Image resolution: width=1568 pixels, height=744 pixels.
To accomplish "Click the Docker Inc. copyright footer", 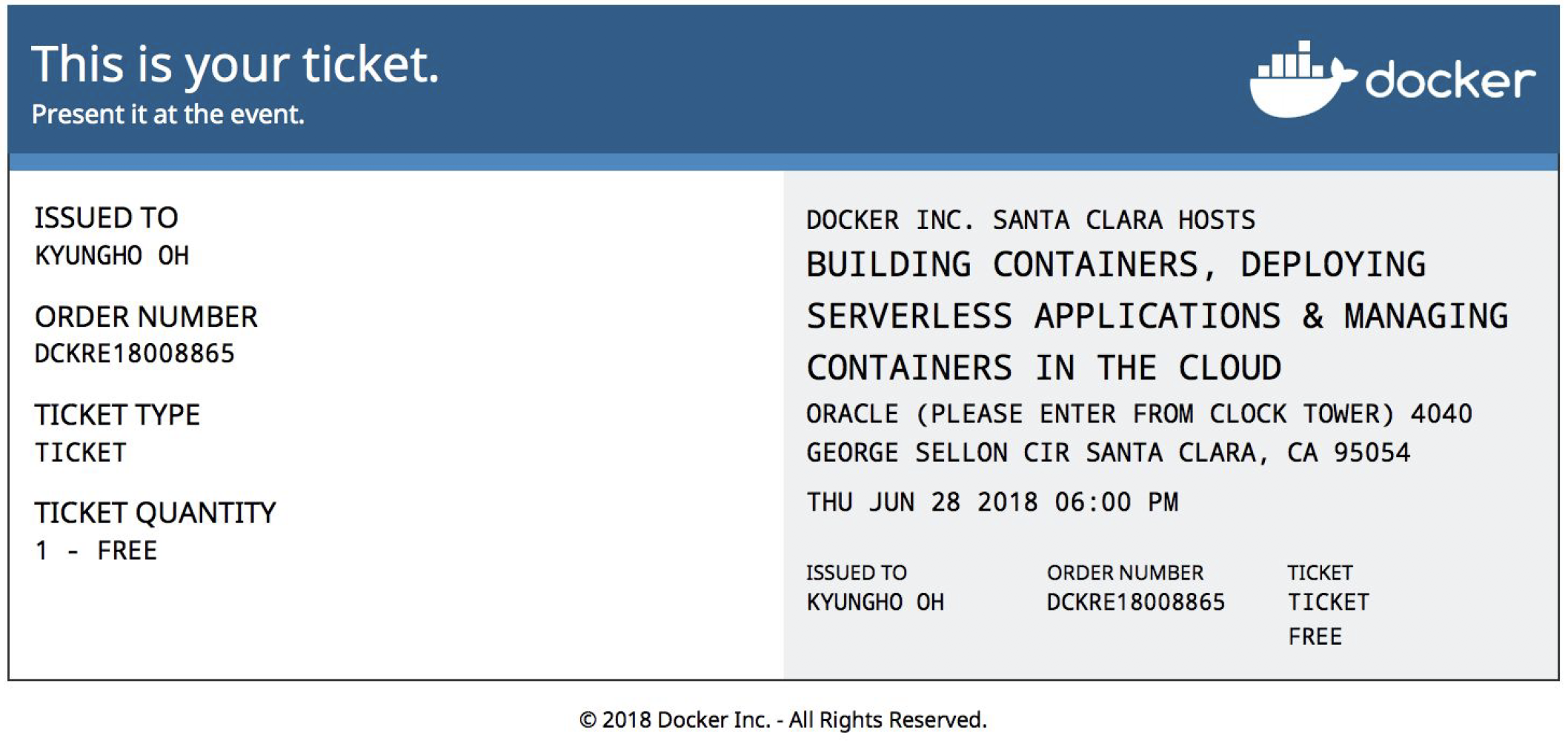I will click(783, 720).
